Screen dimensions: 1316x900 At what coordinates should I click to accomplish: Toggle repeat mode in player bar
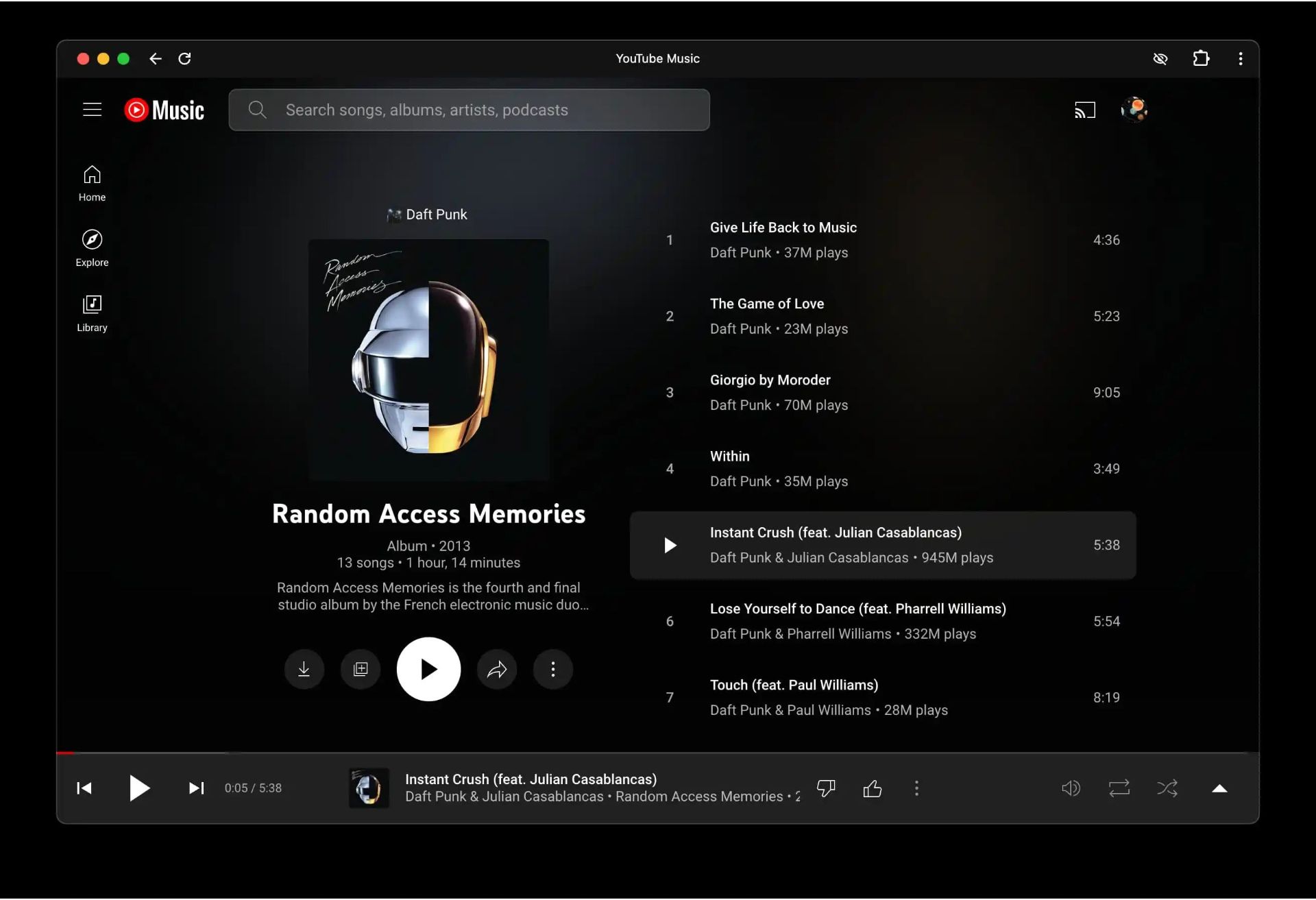click(x=1119, y=788)
